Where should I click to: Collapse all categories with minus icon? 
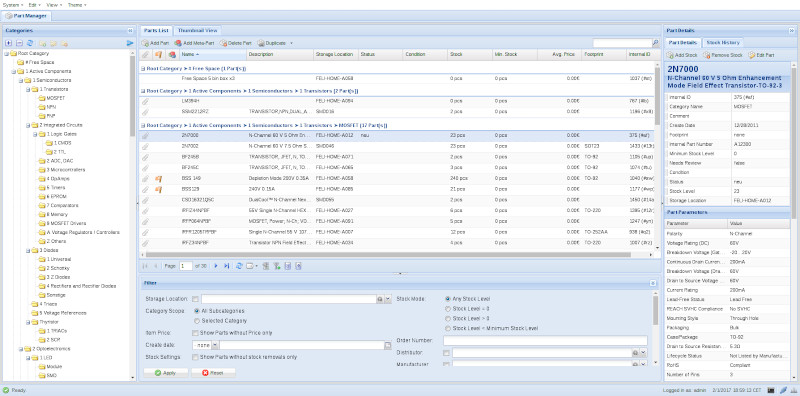19,43
